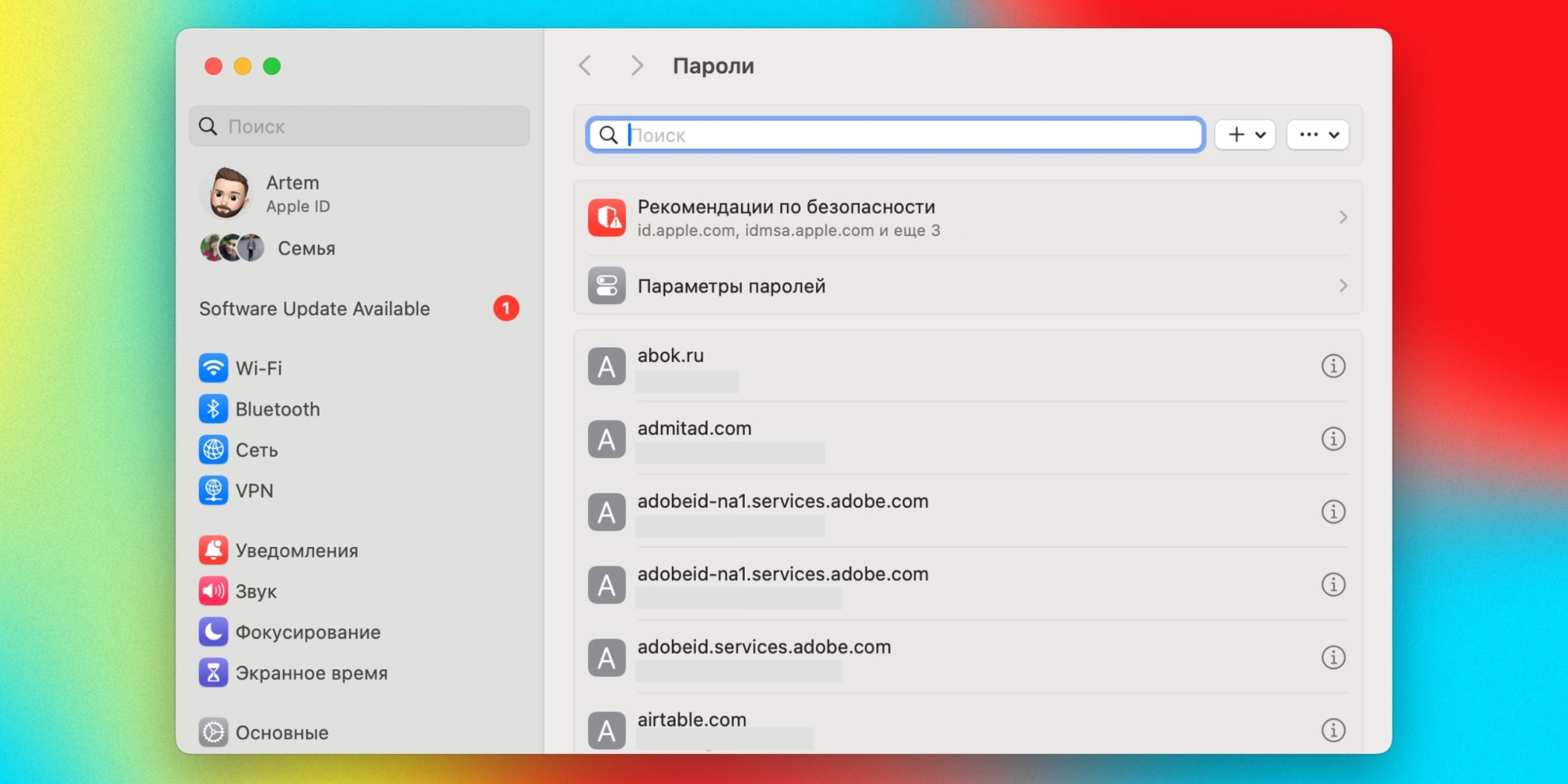This screenshot has height=784, width=1568.
Task: Open Основные in the sidebar
Action: [359, 733]
